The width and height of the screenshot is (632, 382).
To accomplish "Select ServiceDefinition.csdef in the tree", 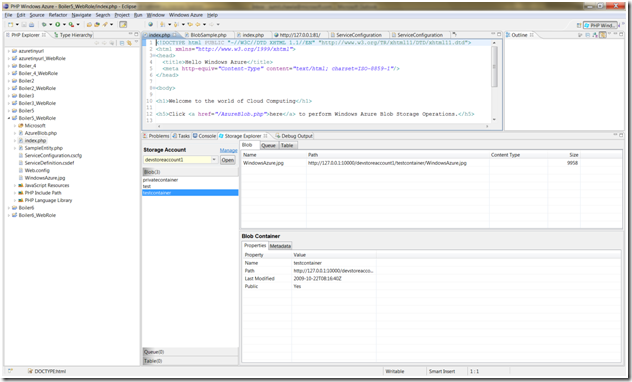I will tap(50, 163).
